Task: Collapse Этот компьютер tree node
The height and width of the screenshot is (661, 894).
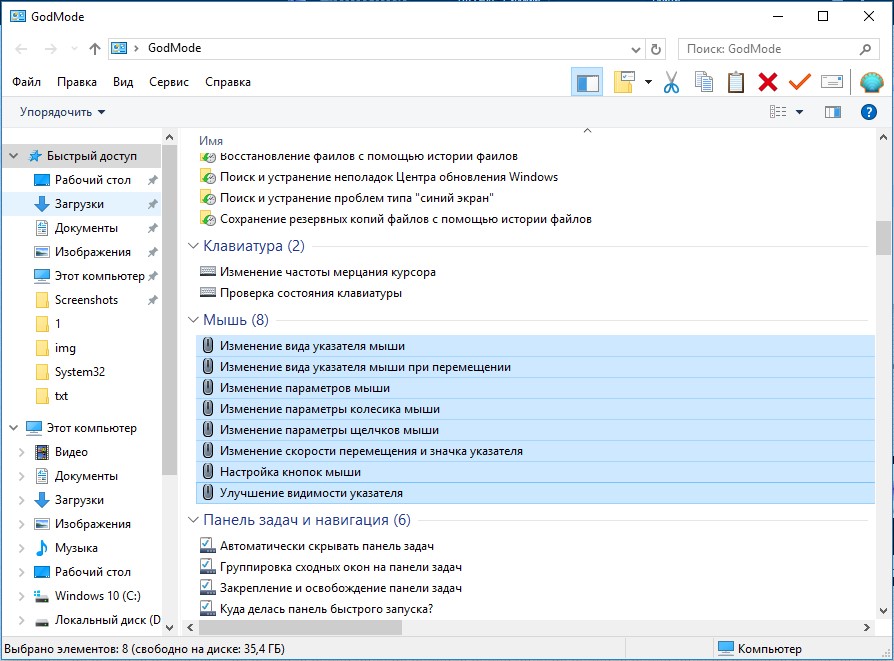Action: coord(14,428)
